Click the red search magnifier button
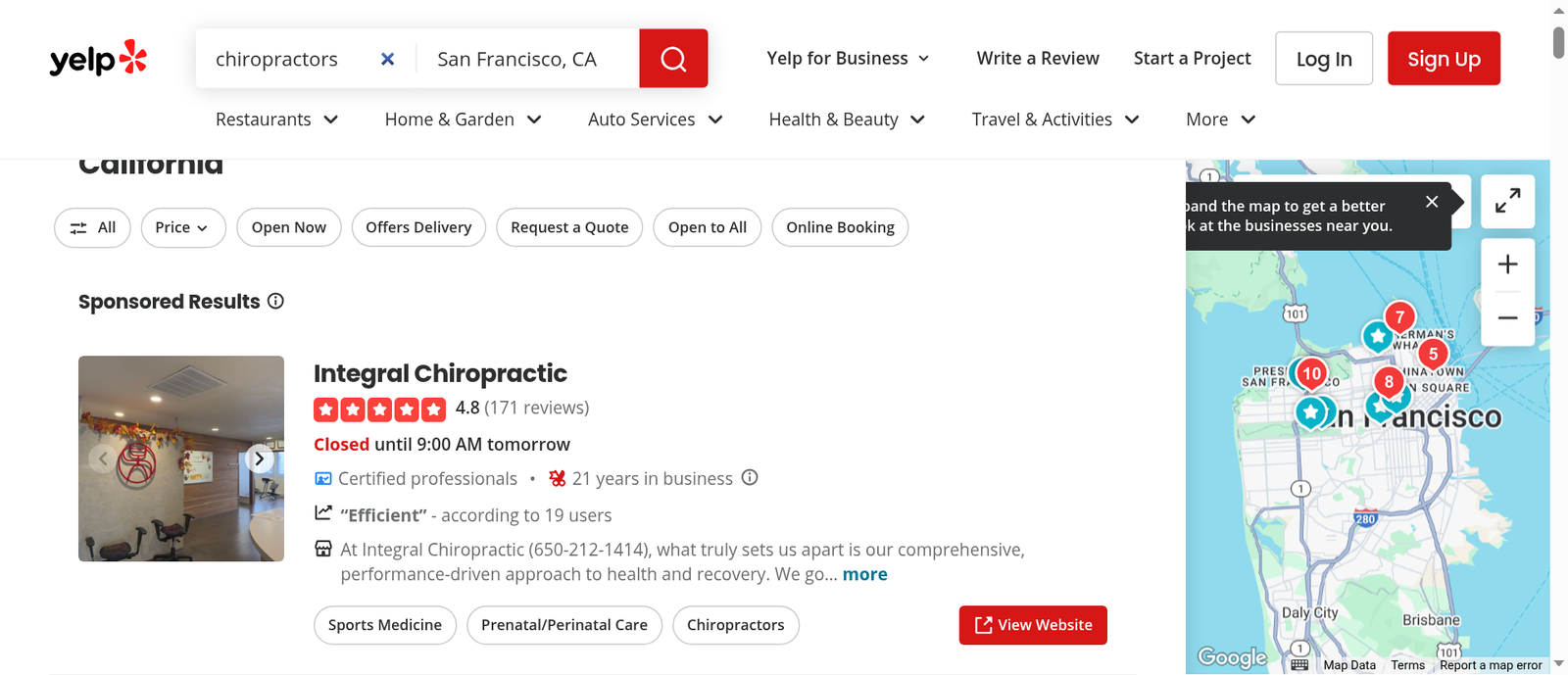This screenshot has height=675, width=1568. point(673,59)
